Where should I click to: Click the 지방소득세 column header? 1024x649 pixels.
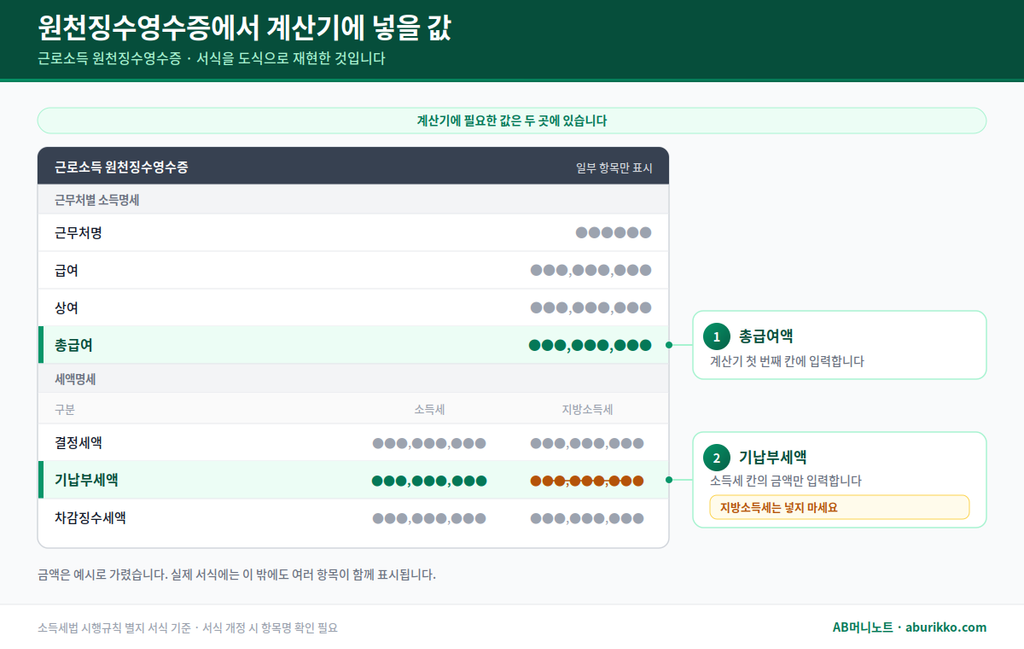tap(587, 409)
